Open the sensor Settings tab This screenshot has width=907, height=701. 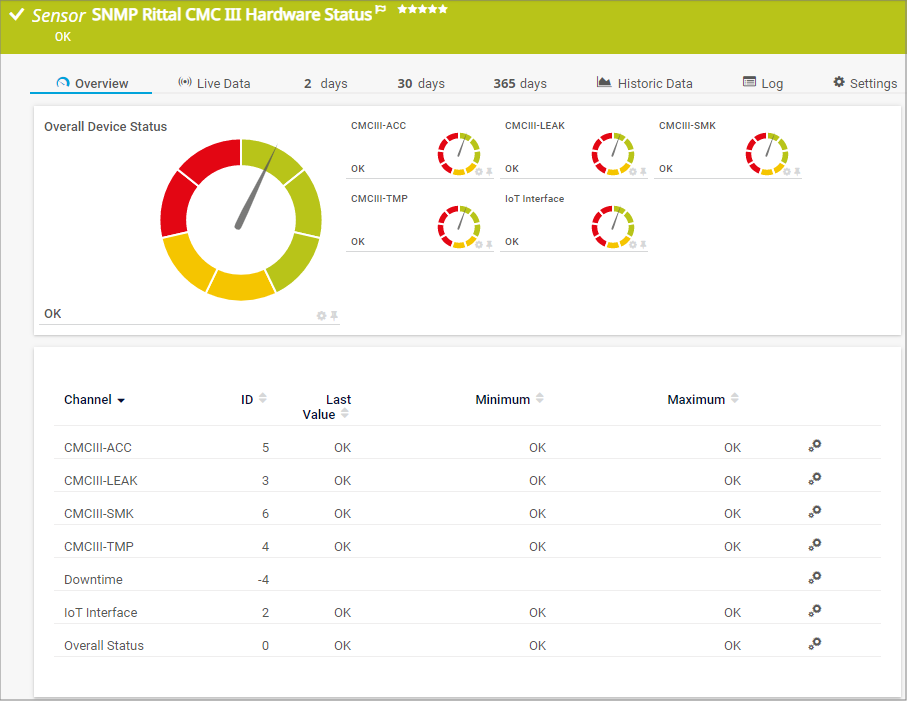865,83
